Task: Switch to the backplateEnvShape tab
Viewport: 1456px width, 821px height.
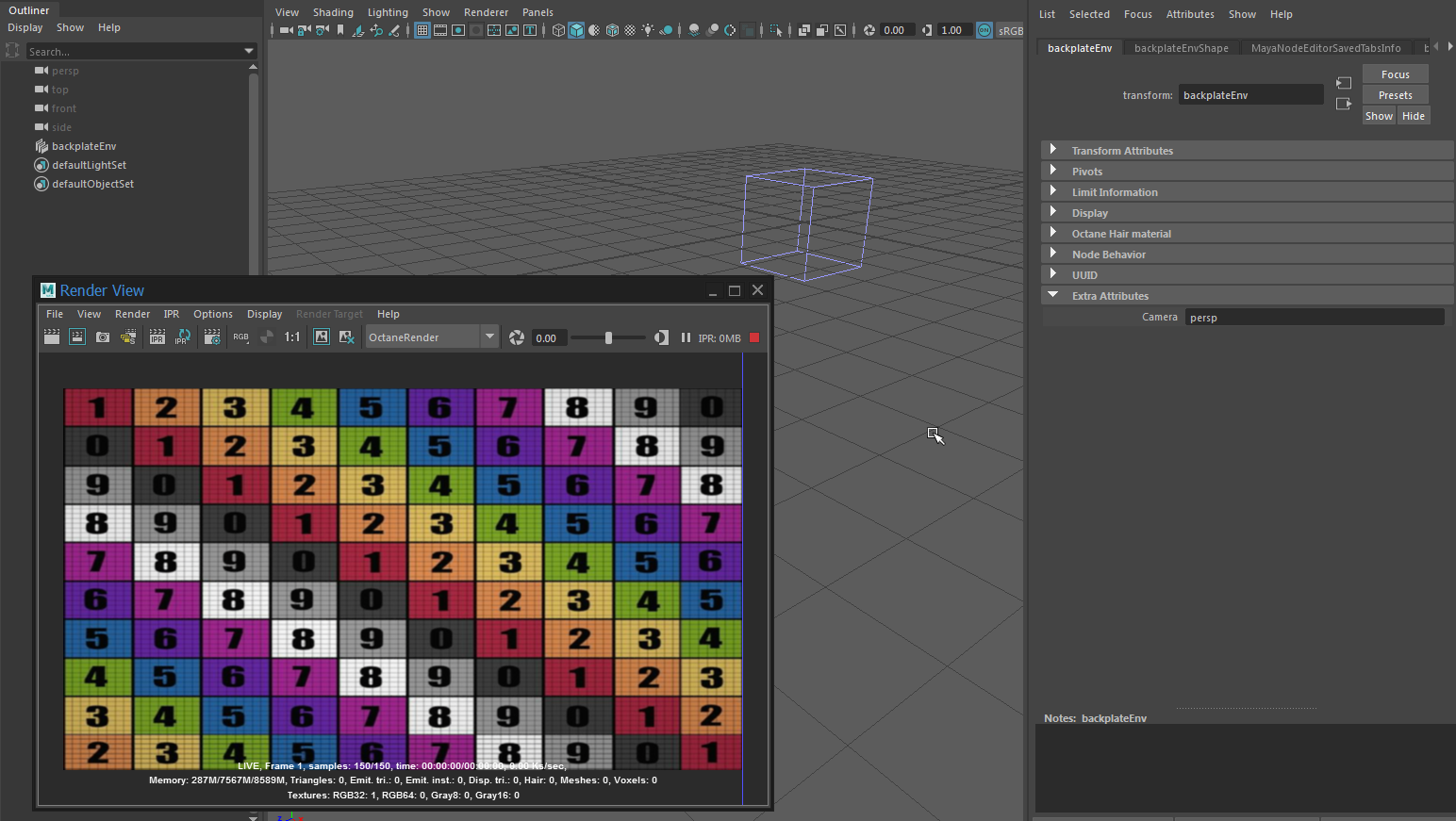Action: point(1181,48)
